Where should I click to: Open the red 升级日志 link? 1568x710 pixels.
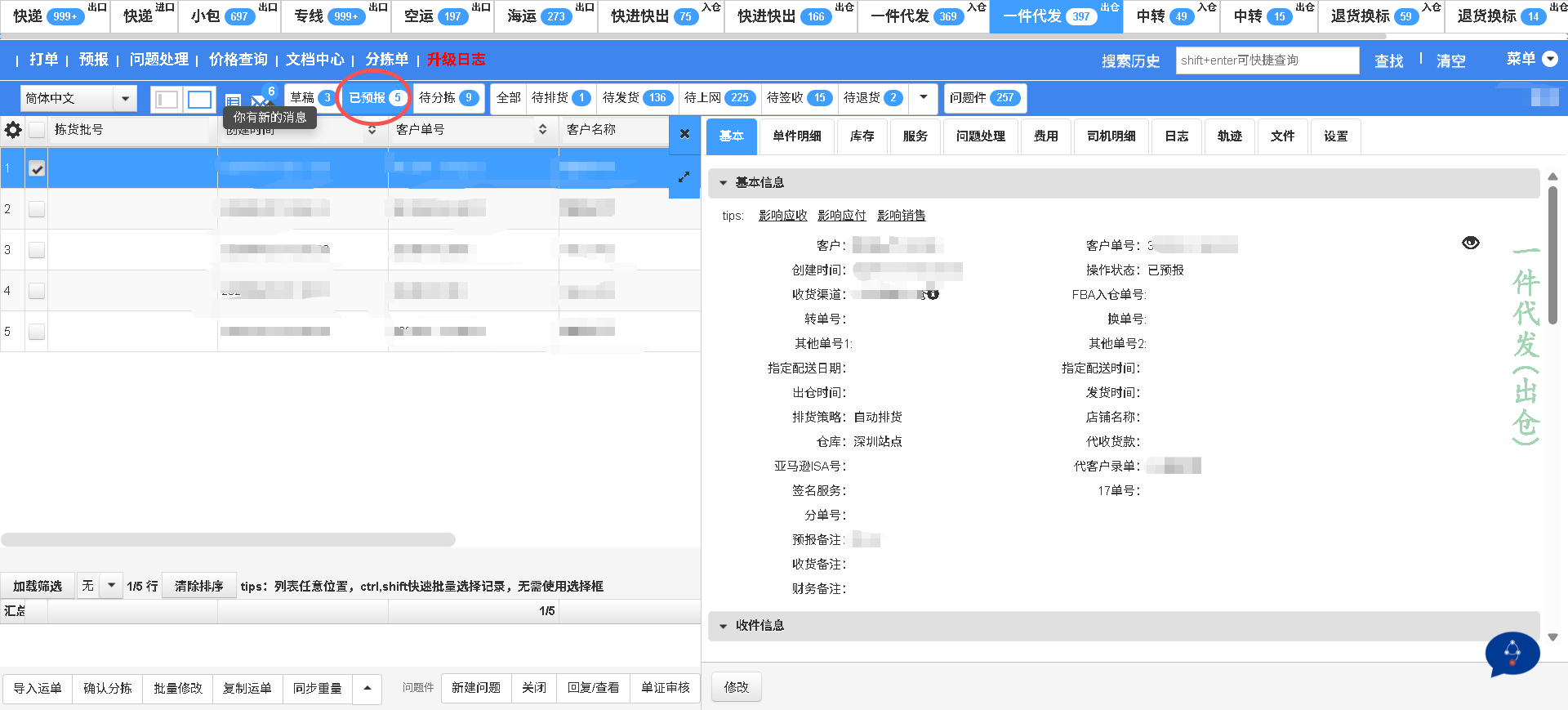point(456,60)
